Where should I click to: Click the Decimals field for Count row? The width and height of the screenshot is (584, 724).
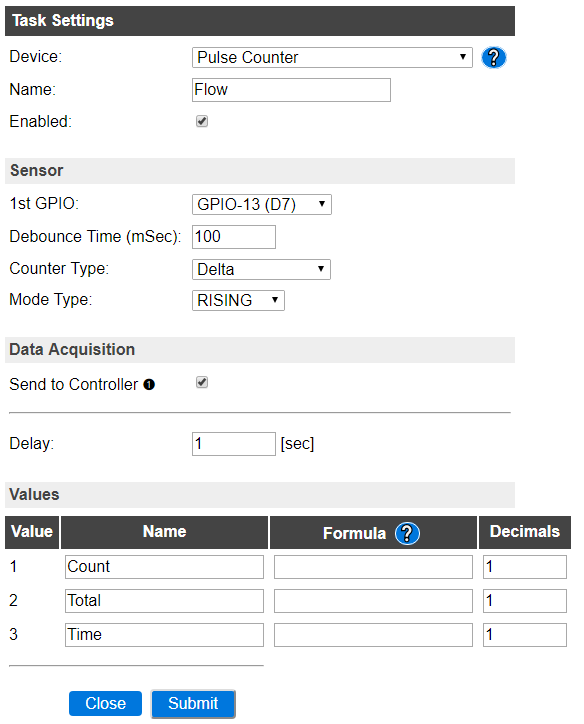524,567
